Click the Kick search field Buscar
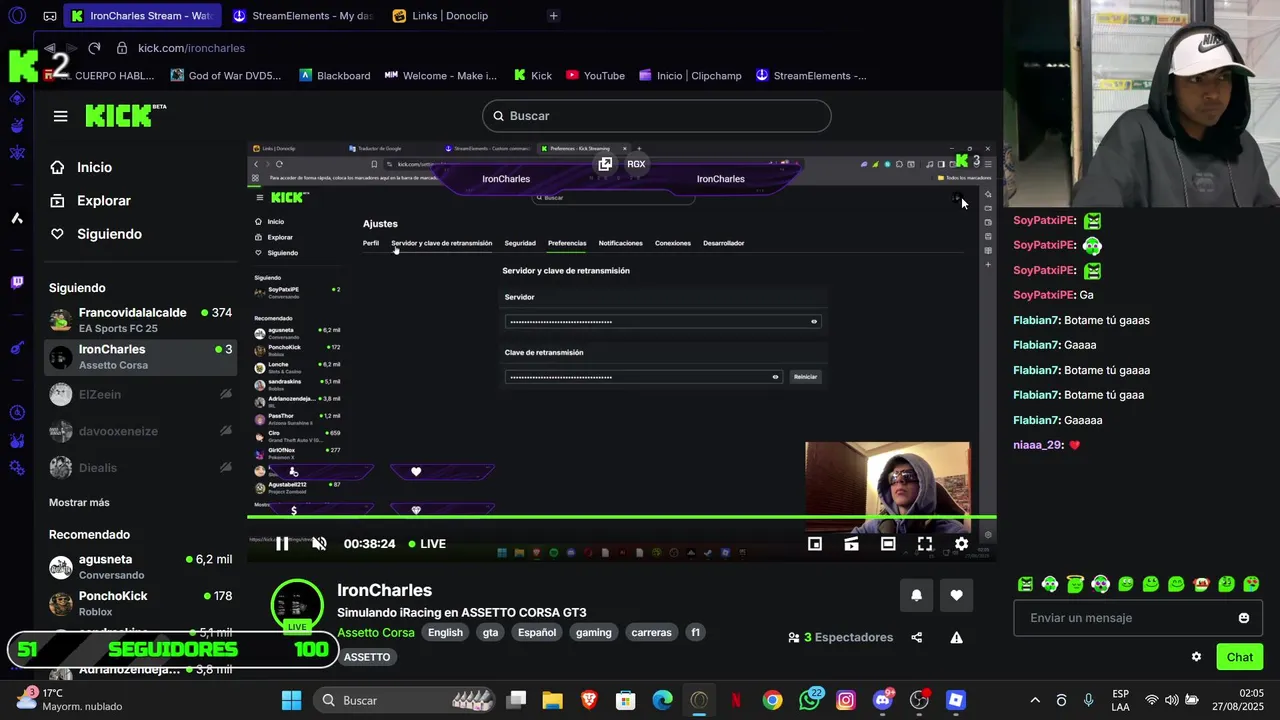This screenshot has width=1280, height=720. pos(657,116)
